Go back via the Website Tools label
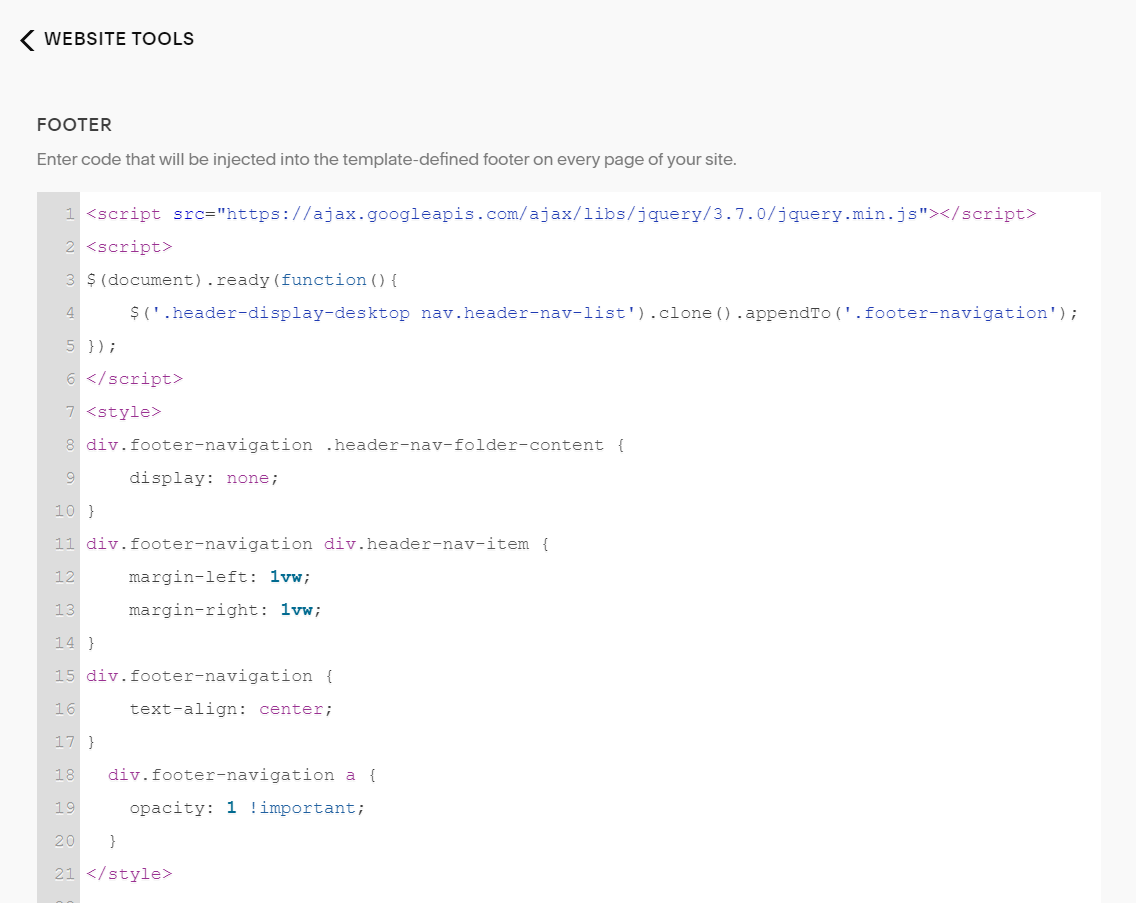 pyautogui.click(x=119, y=39)
